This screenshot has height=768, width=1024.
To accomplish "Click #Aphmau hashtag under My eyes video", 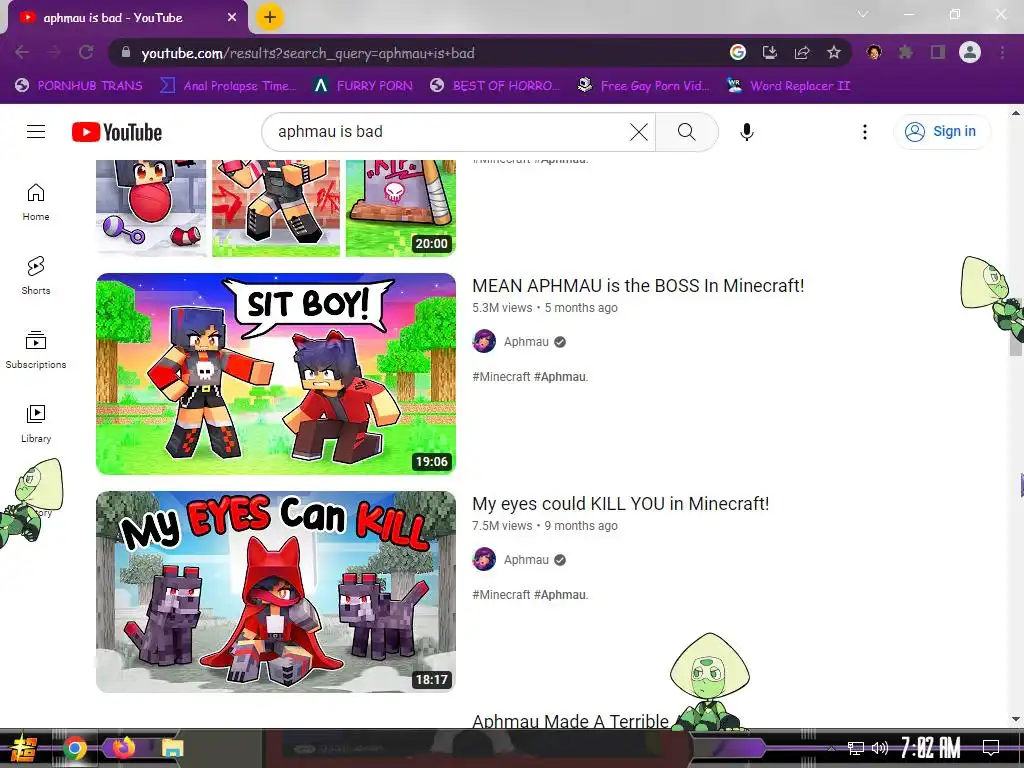I will point(560,595).
